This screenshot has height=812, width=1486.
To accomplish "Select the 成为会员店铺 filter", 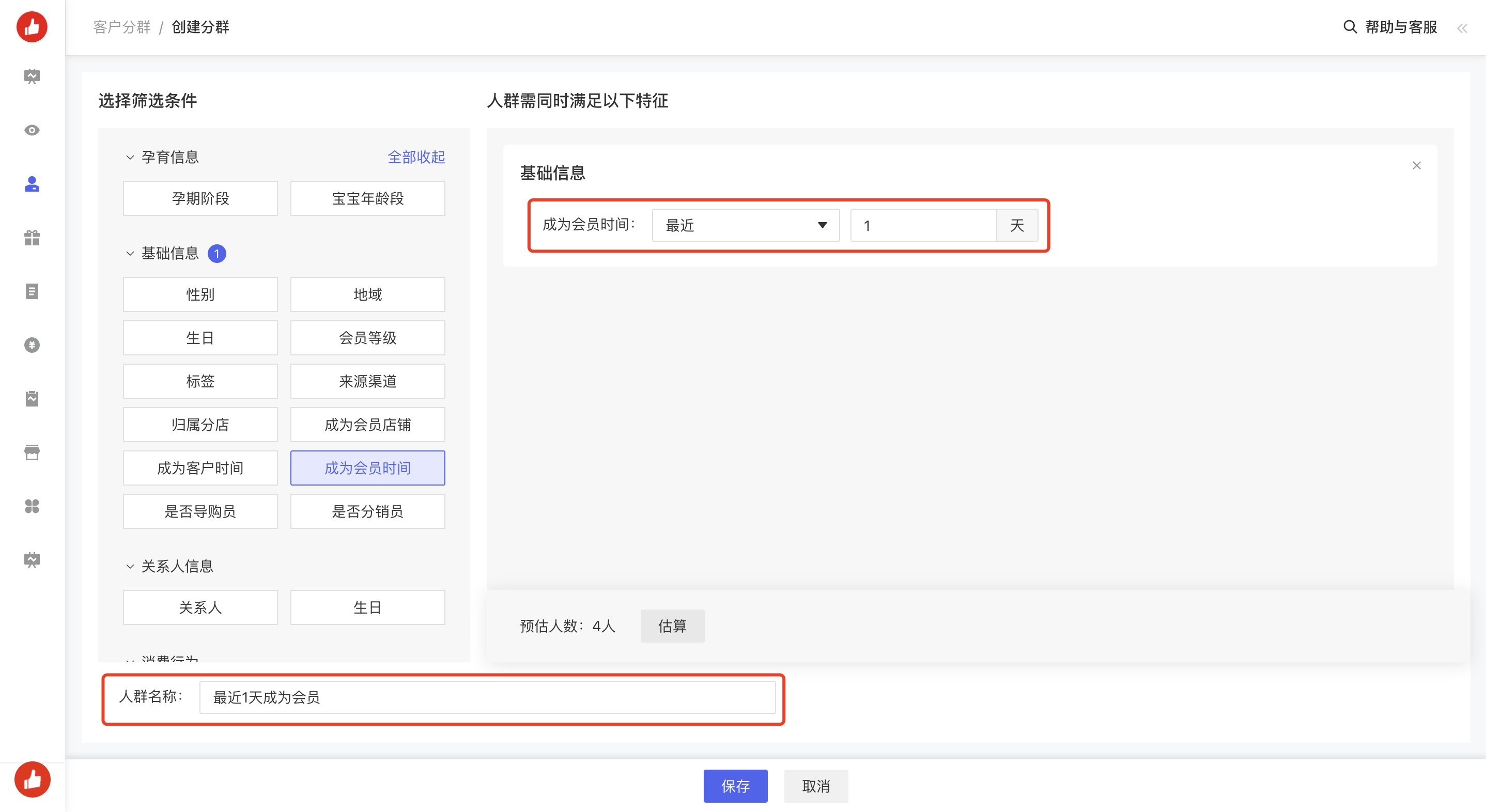I will pos(367,425).
